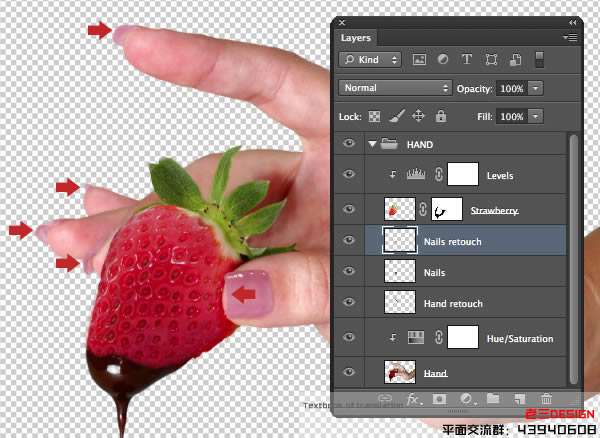
Task: Hide the Strawberry layer with its eye icon
Action: 349,209
